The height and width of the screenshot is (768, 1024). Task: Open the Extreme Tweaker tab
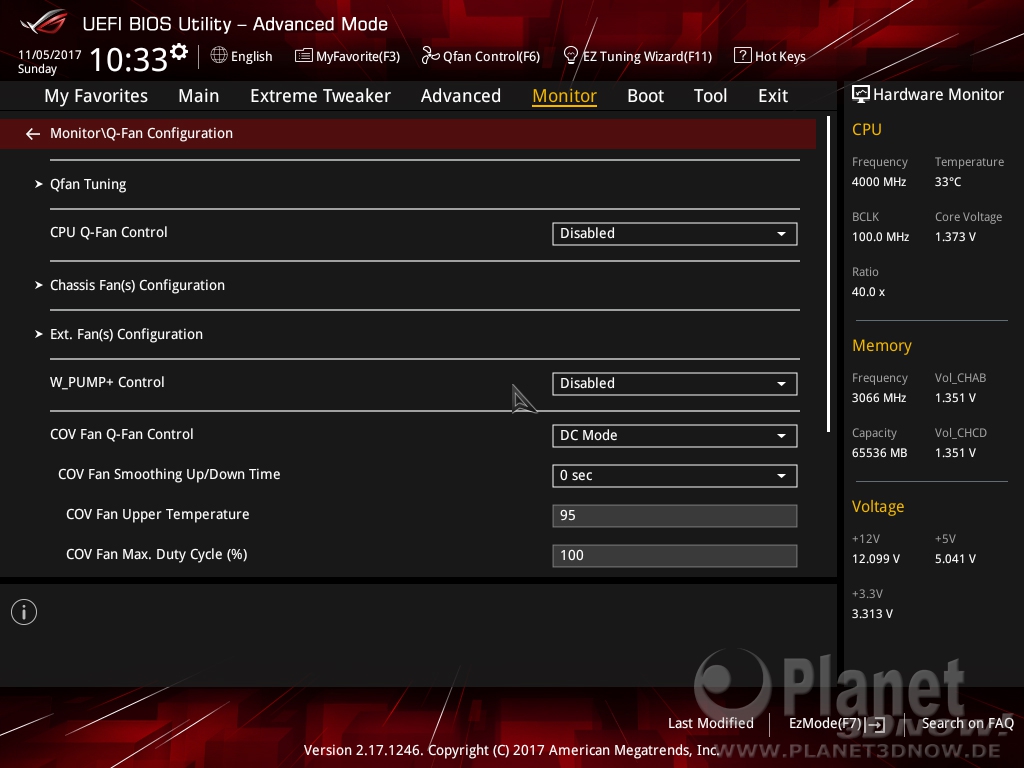click(320, 96)
